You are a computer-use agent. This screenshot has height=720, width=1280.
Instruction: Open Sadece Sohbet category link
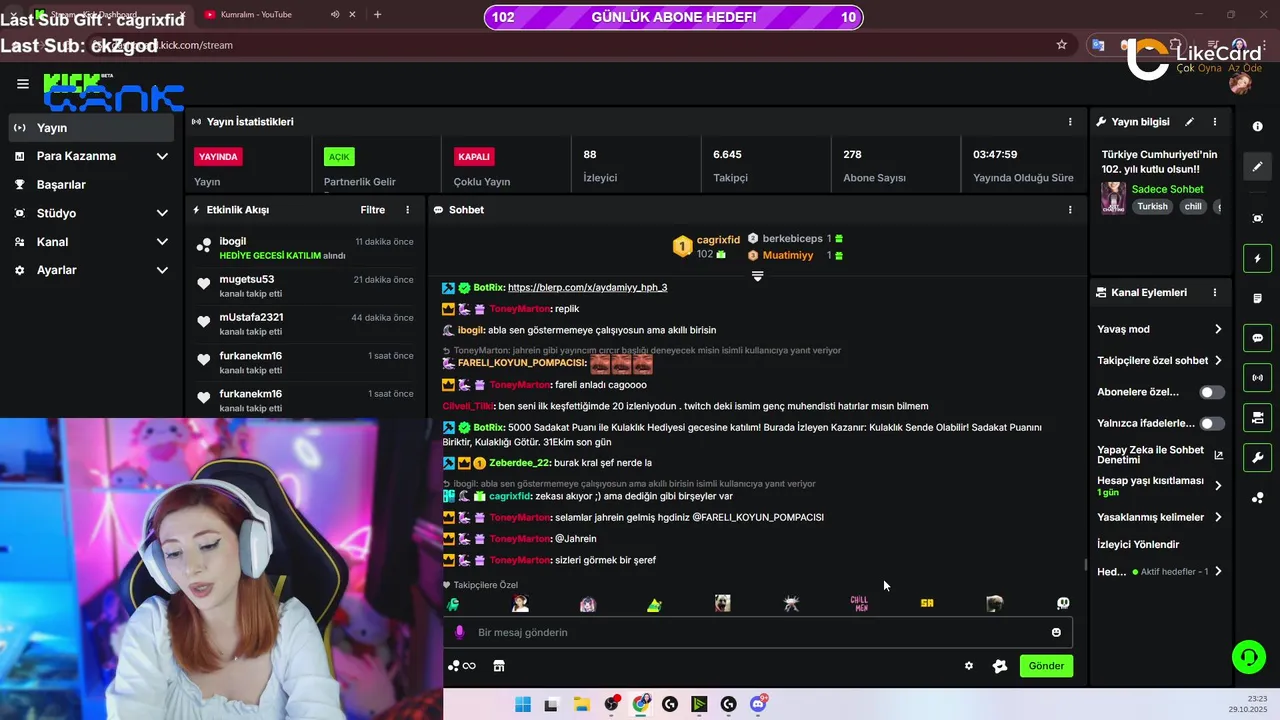coord(1167,189)
